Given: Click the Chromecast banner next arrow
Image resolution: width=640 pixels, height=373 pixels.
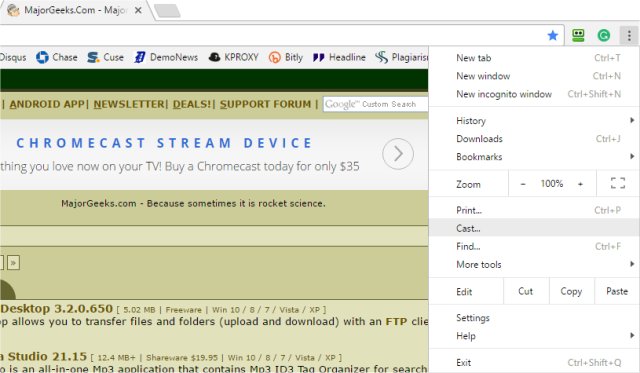Looking at the screenshot, I should point(398,154).
